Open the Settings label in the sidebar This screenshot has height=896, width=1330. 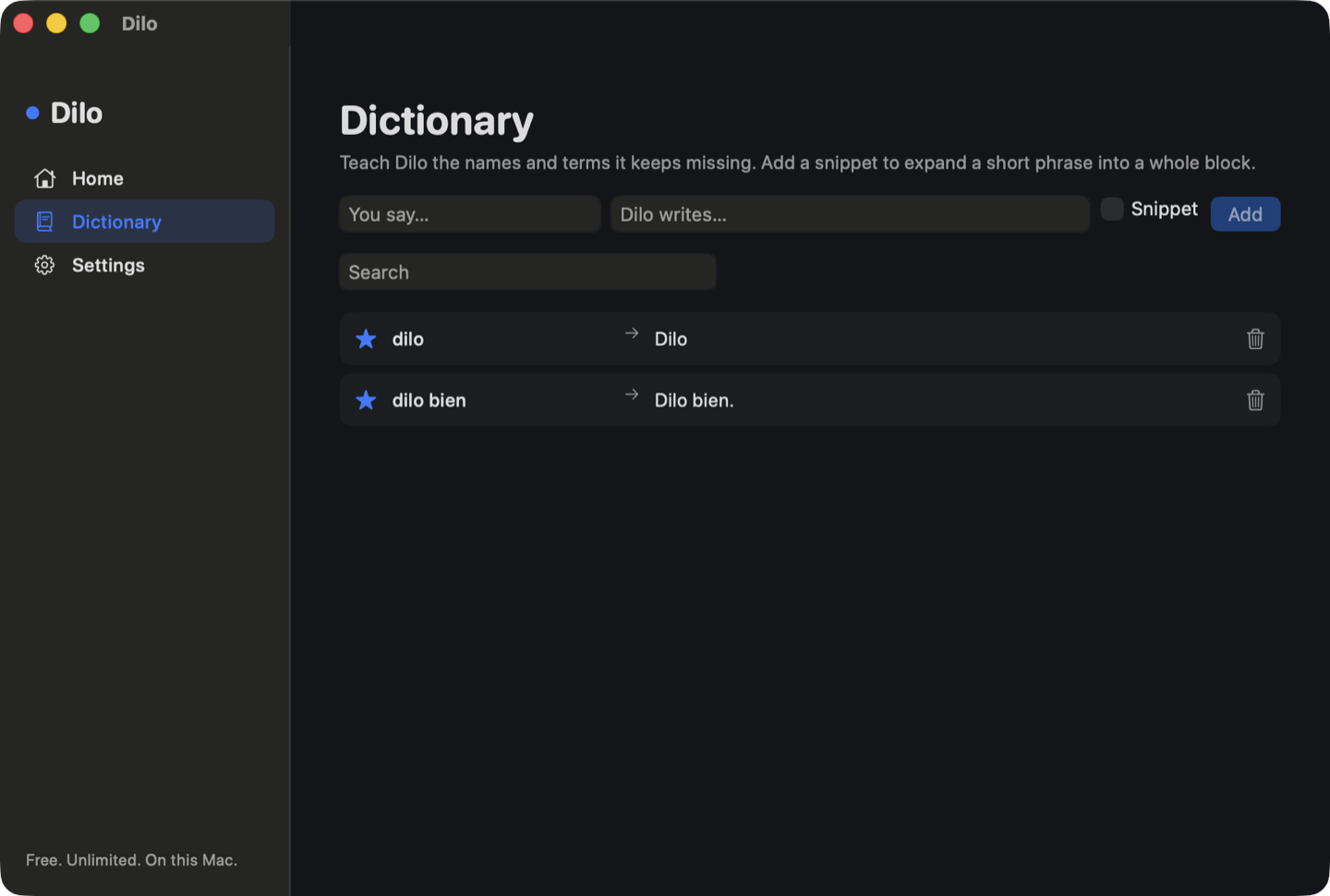pyautogui.click(x=108, y=265)
